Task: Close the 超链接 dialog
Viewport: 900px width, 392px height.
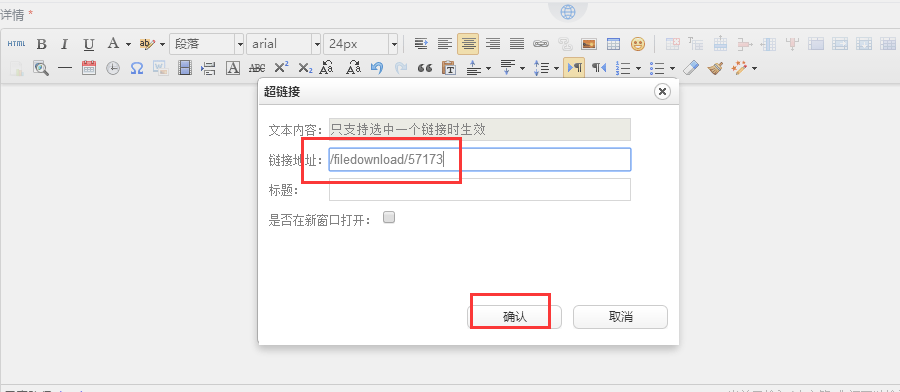Action: 662,92
